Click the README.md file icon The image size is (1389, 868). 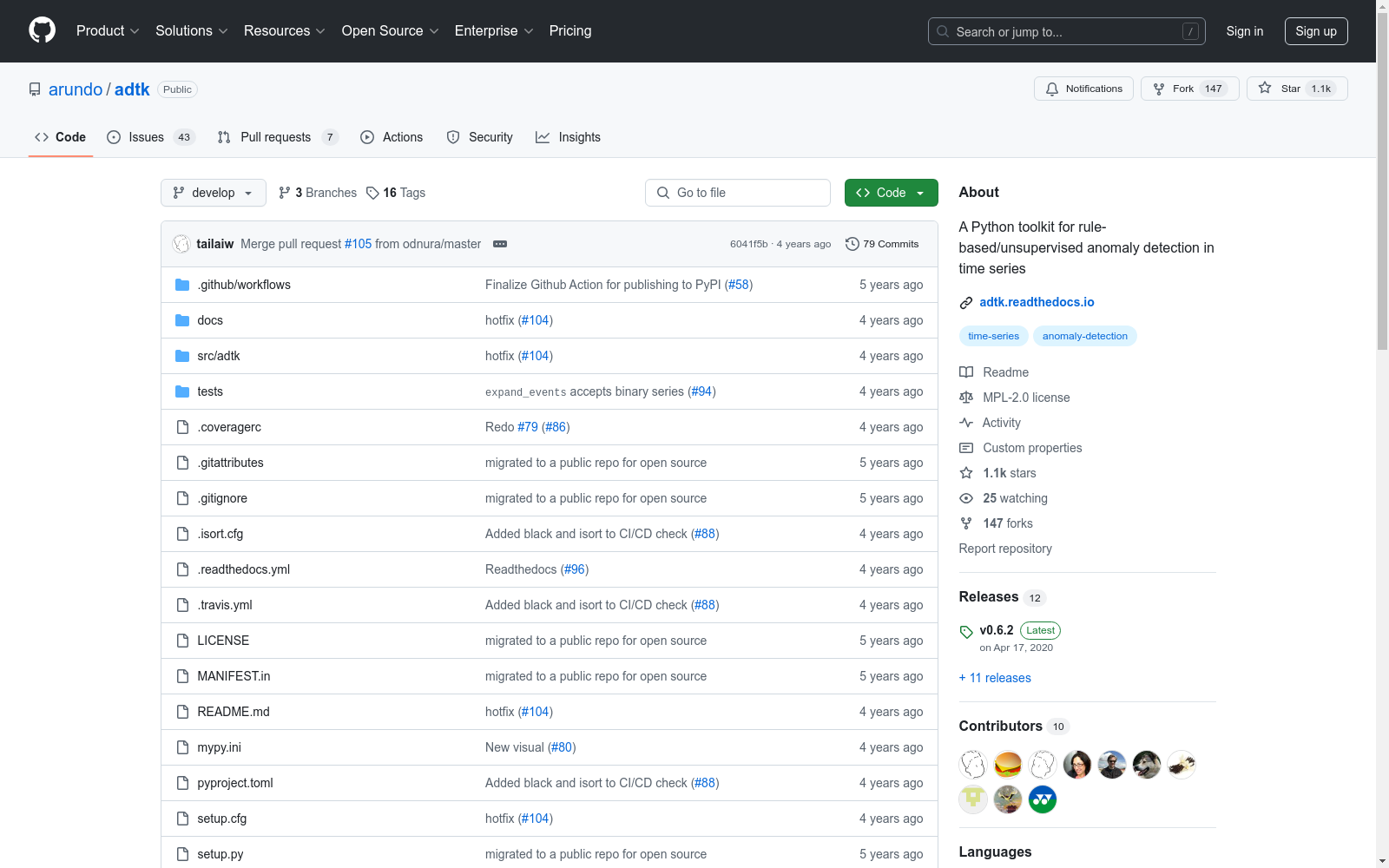tap(182, 712)
